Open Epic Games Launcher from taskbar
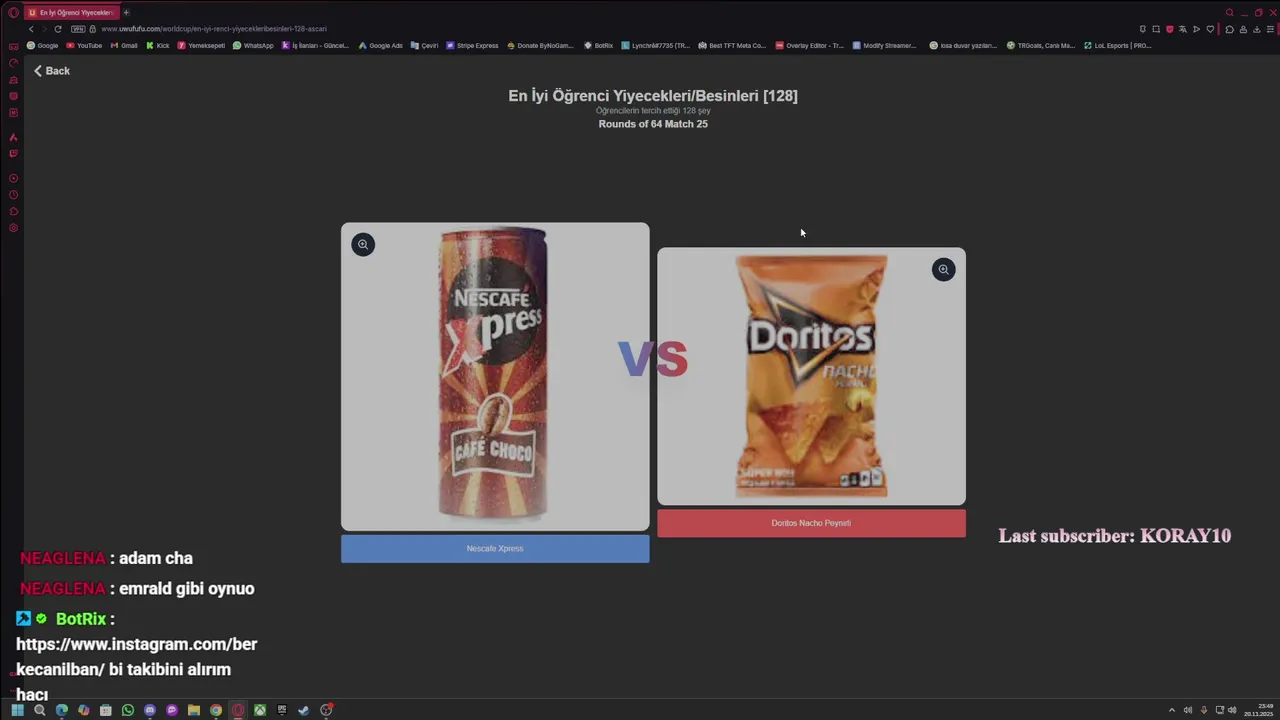Viewport: 1280px width, 720px height. click(282, 710)
